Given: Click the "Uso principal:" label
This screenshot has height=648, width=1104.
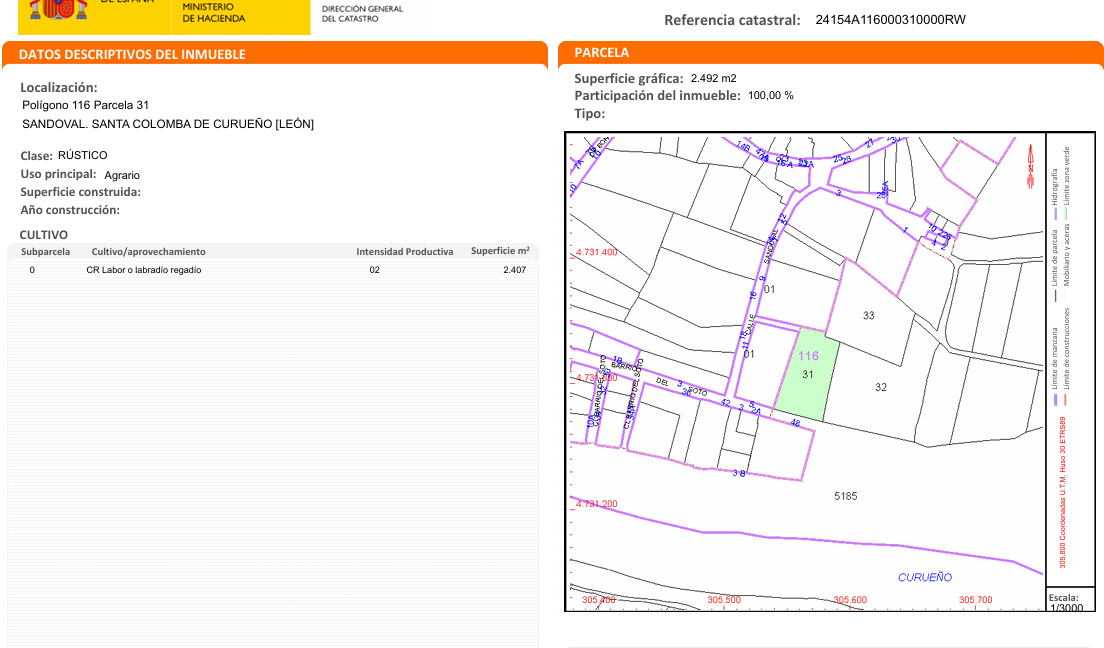Looking at the screenshot, I should click(58, 174).
